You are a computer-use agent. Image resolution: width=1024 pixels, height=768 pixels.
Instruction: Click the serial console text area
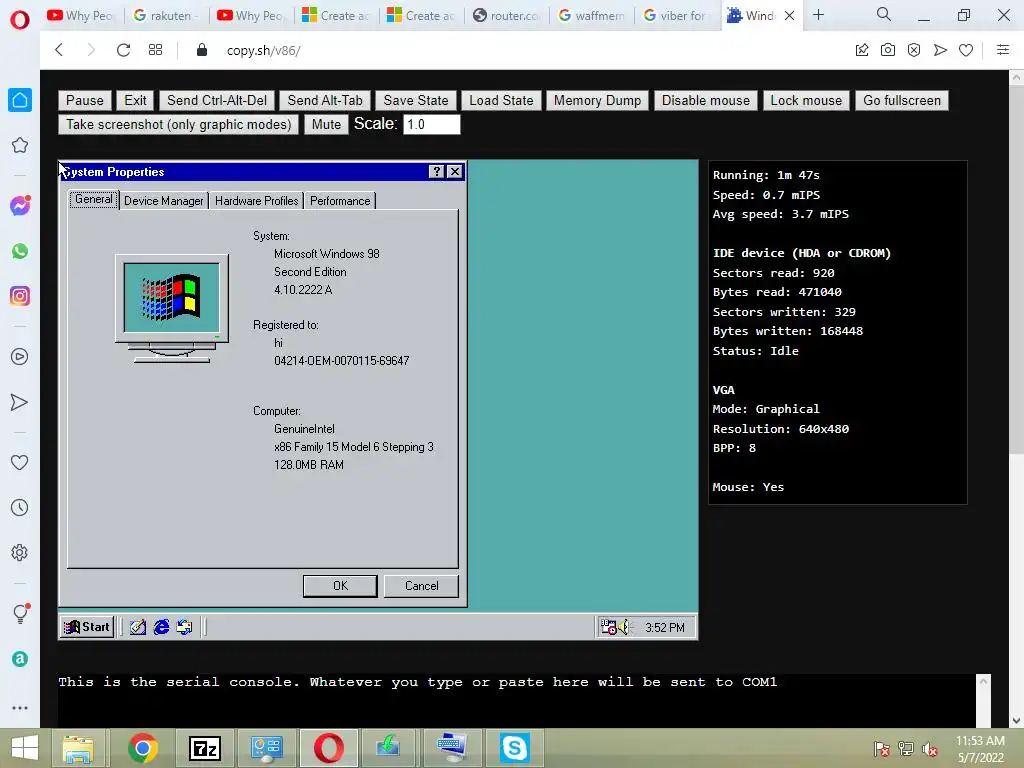(x=516, y=700)
